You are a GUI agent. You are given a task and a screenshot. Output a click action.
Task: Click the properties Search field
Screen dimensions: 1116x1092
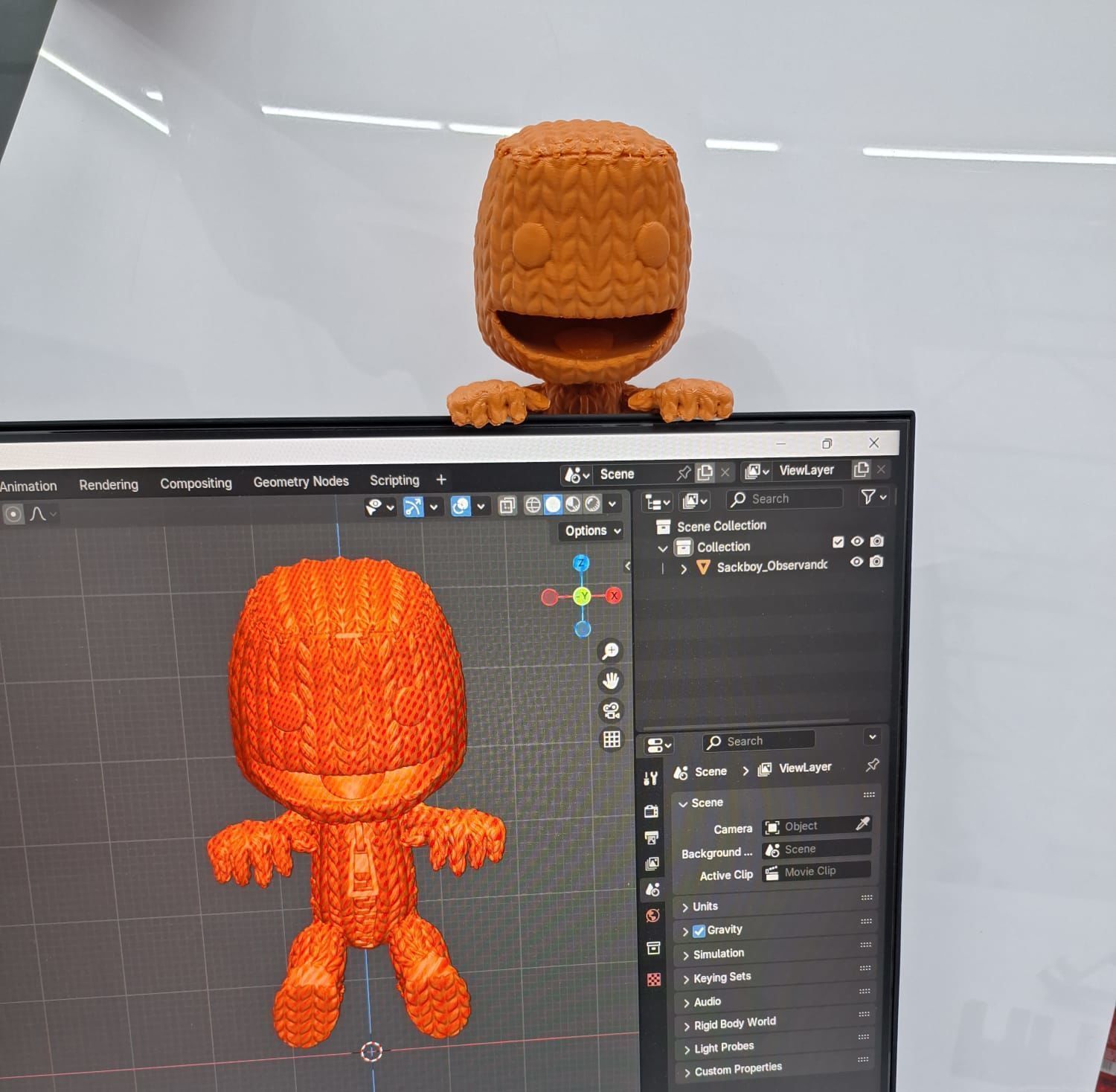pyautogui.click(x=759, y=741)
